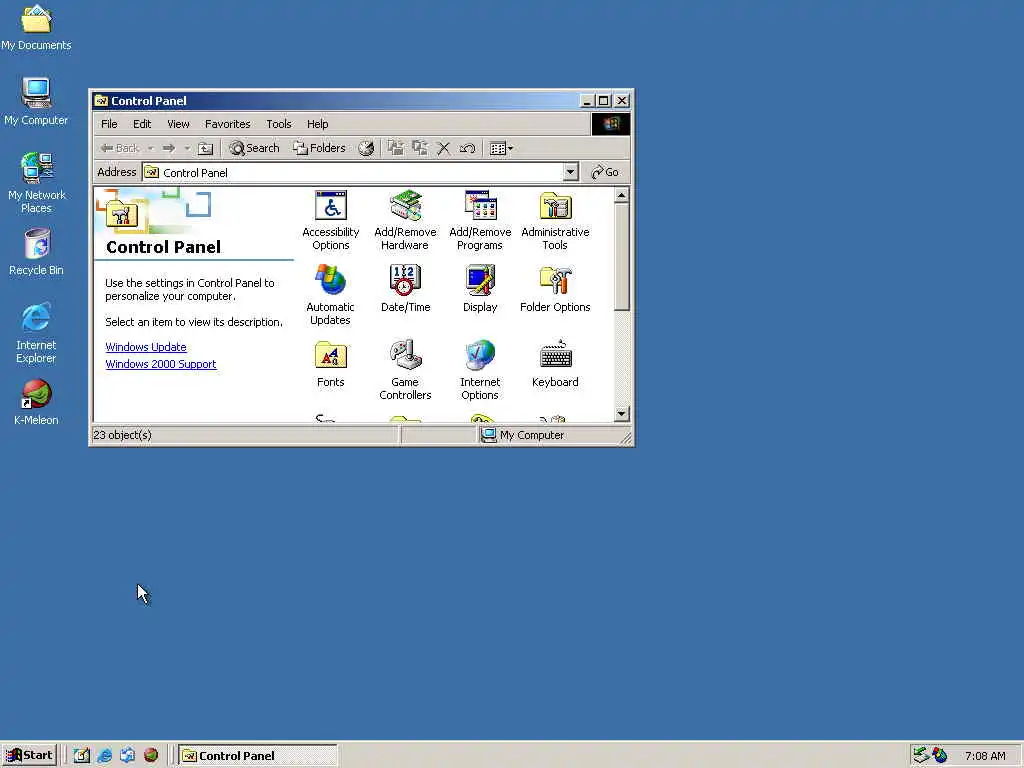Click the scrollbar up arrow
This screenshot has width=1024, height=768.
[x=622, y=195]
